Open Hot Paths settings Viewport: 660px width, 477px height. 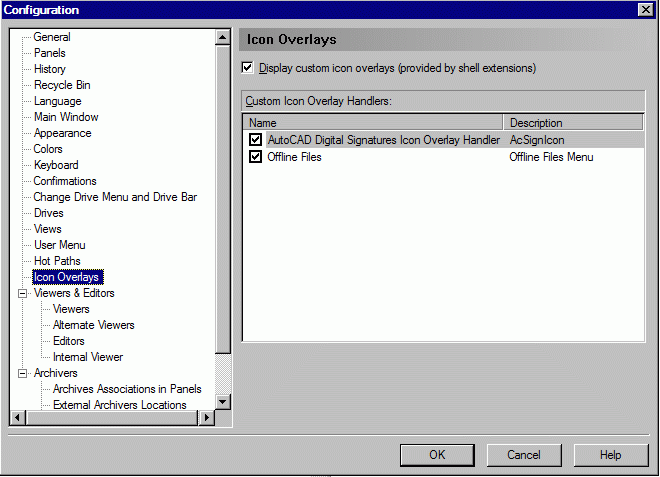[57, 261]
